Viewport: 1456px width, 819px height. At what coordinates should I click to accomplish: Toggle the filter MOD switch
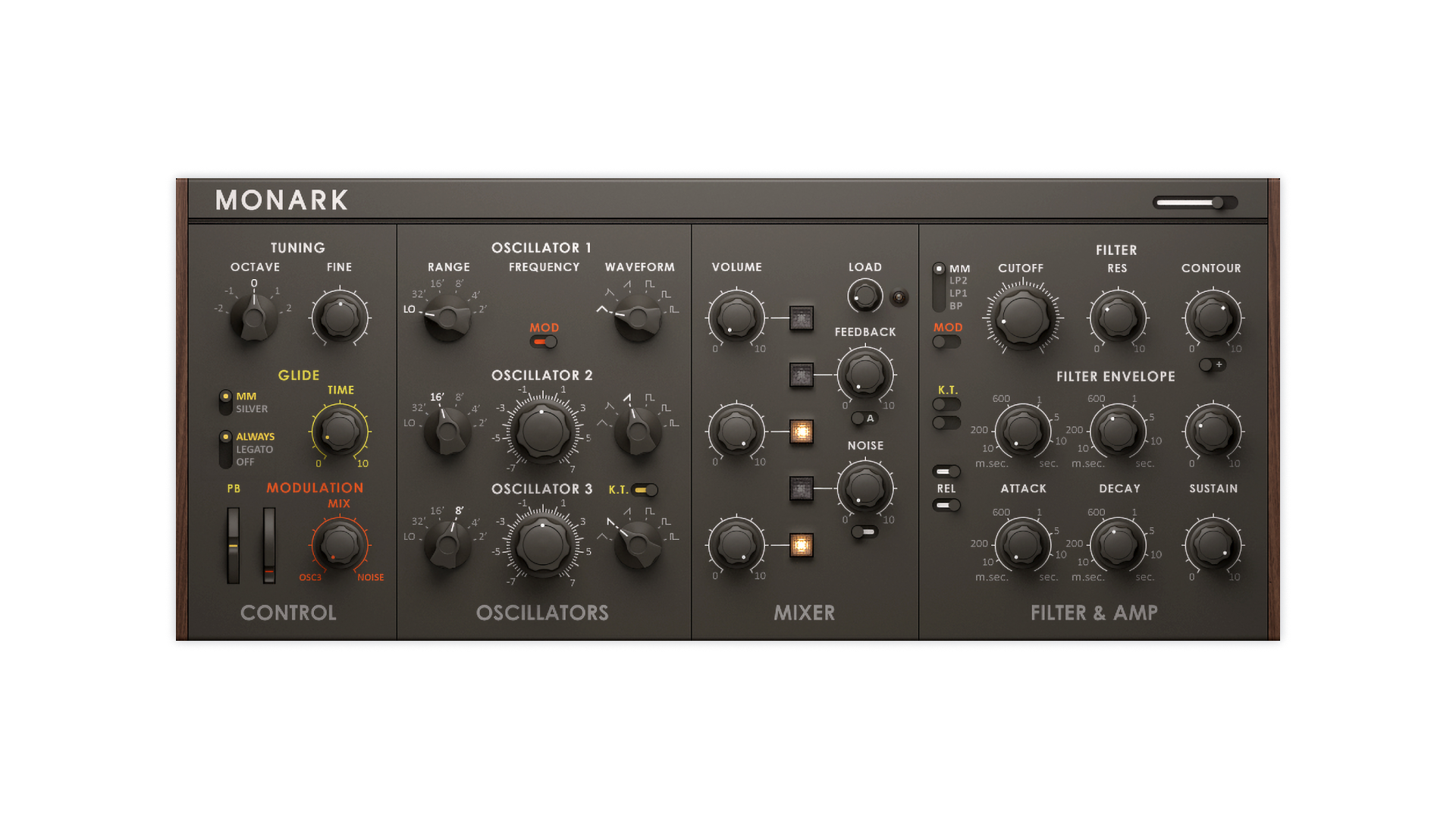946,342
